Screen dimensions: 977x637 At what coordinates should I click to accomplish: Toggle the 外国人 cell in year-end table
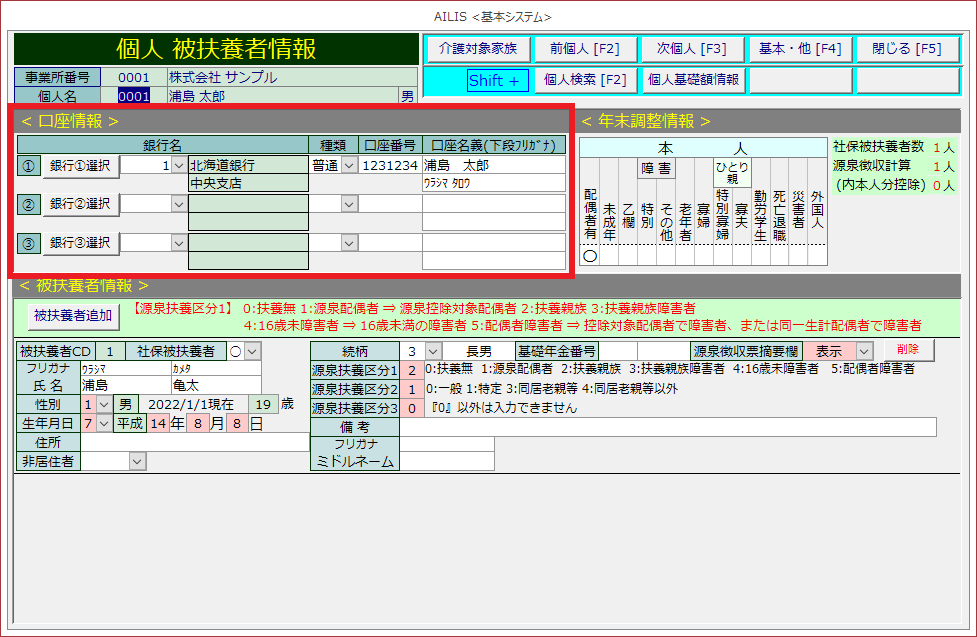point(817,255)
